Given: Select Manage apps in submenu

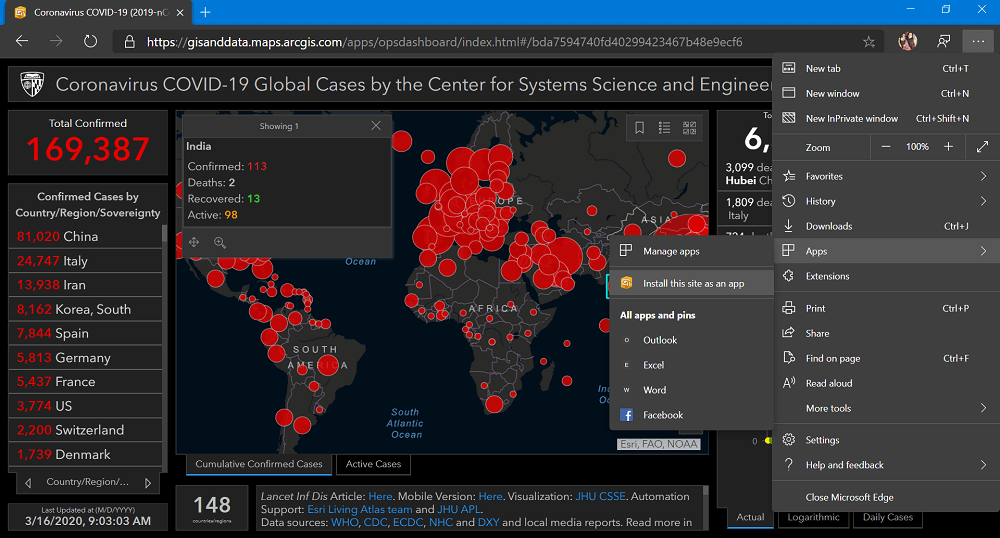Looking at the screenshot, I should pyautogui.click(x=691, y=251).
